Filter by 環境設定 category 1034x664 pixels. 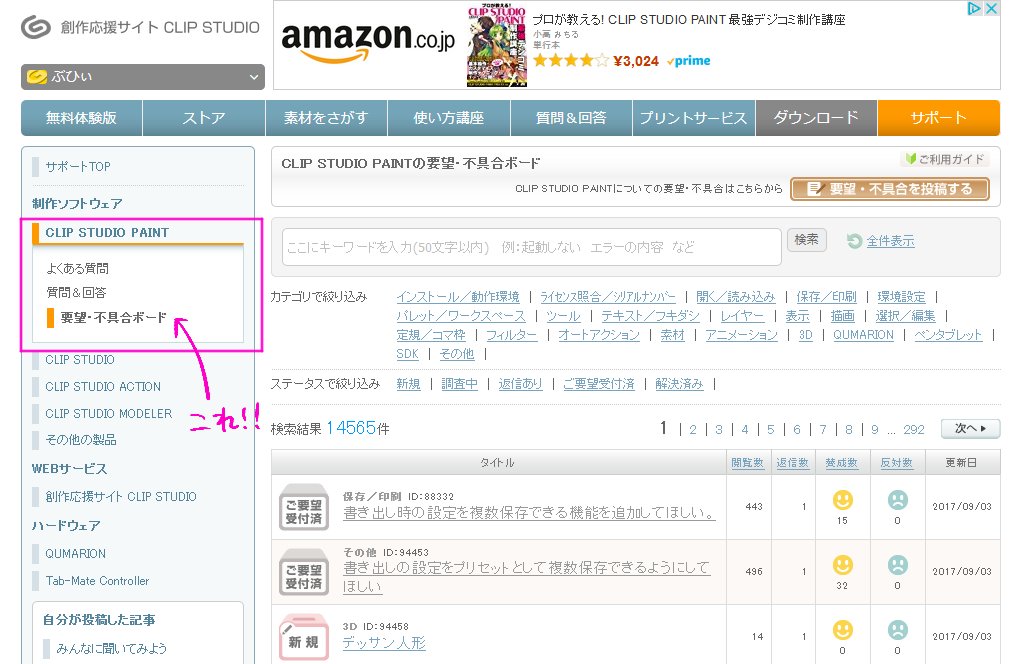tap(901, 297)
